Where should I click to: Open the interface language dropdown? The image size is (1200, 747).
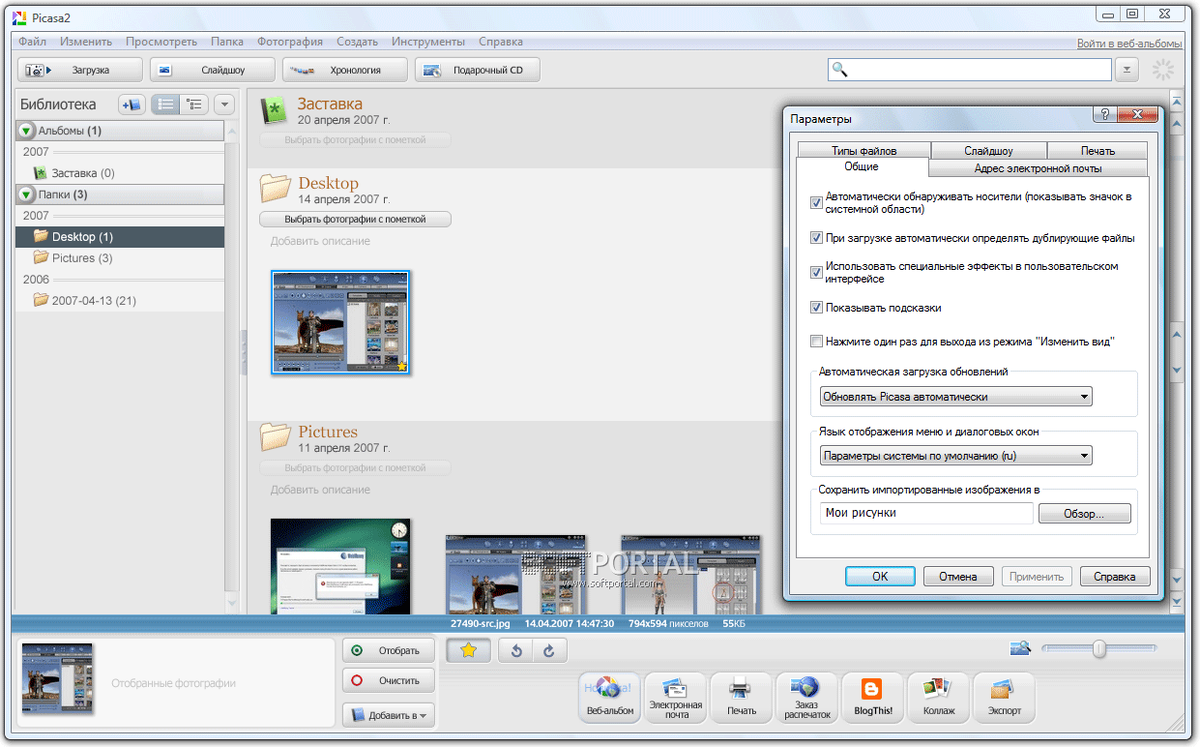coord(955,456)
